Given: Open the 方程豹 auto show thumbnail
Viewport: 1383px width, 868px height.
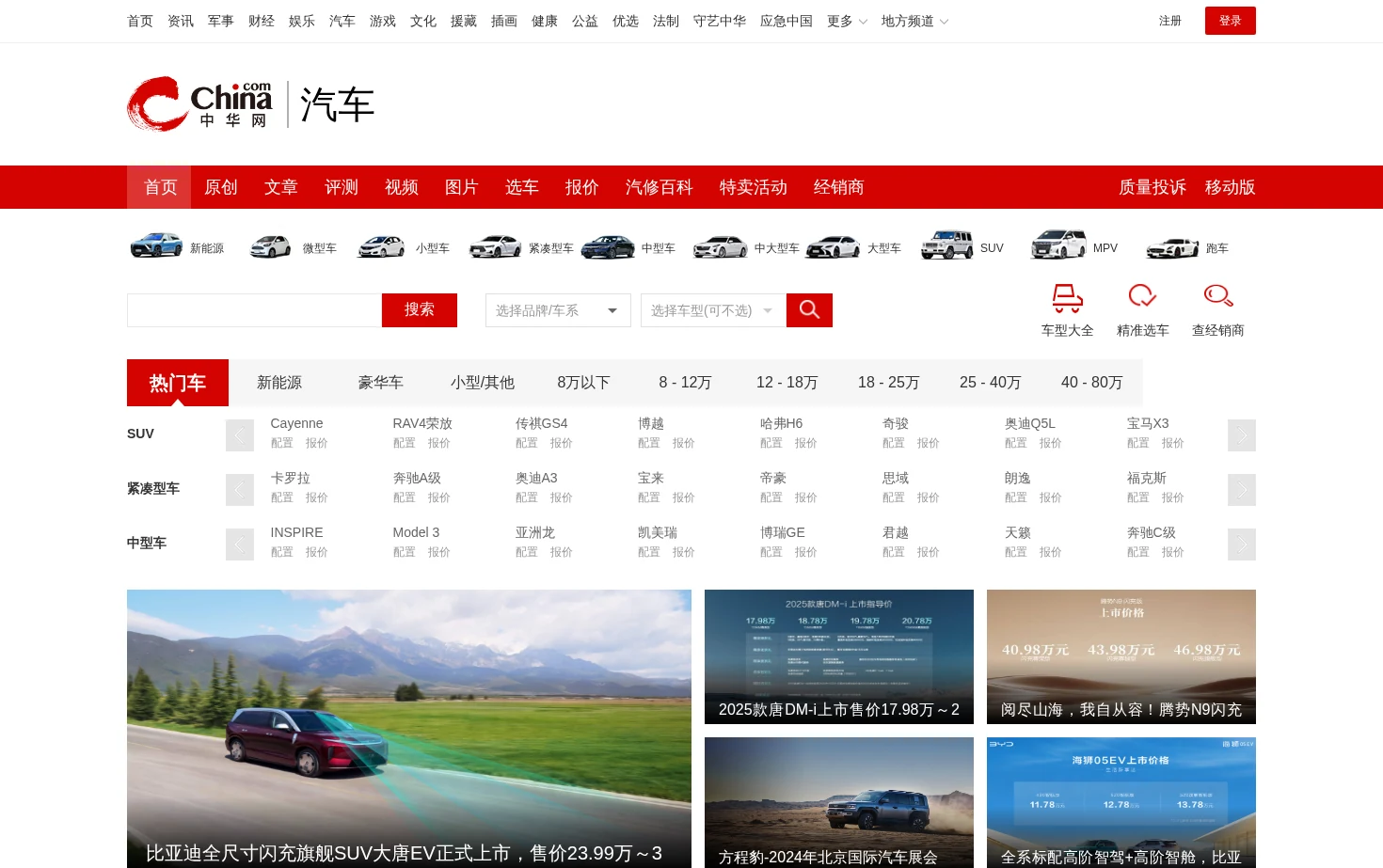Looking at the screenshot, I should click(839, 802).
